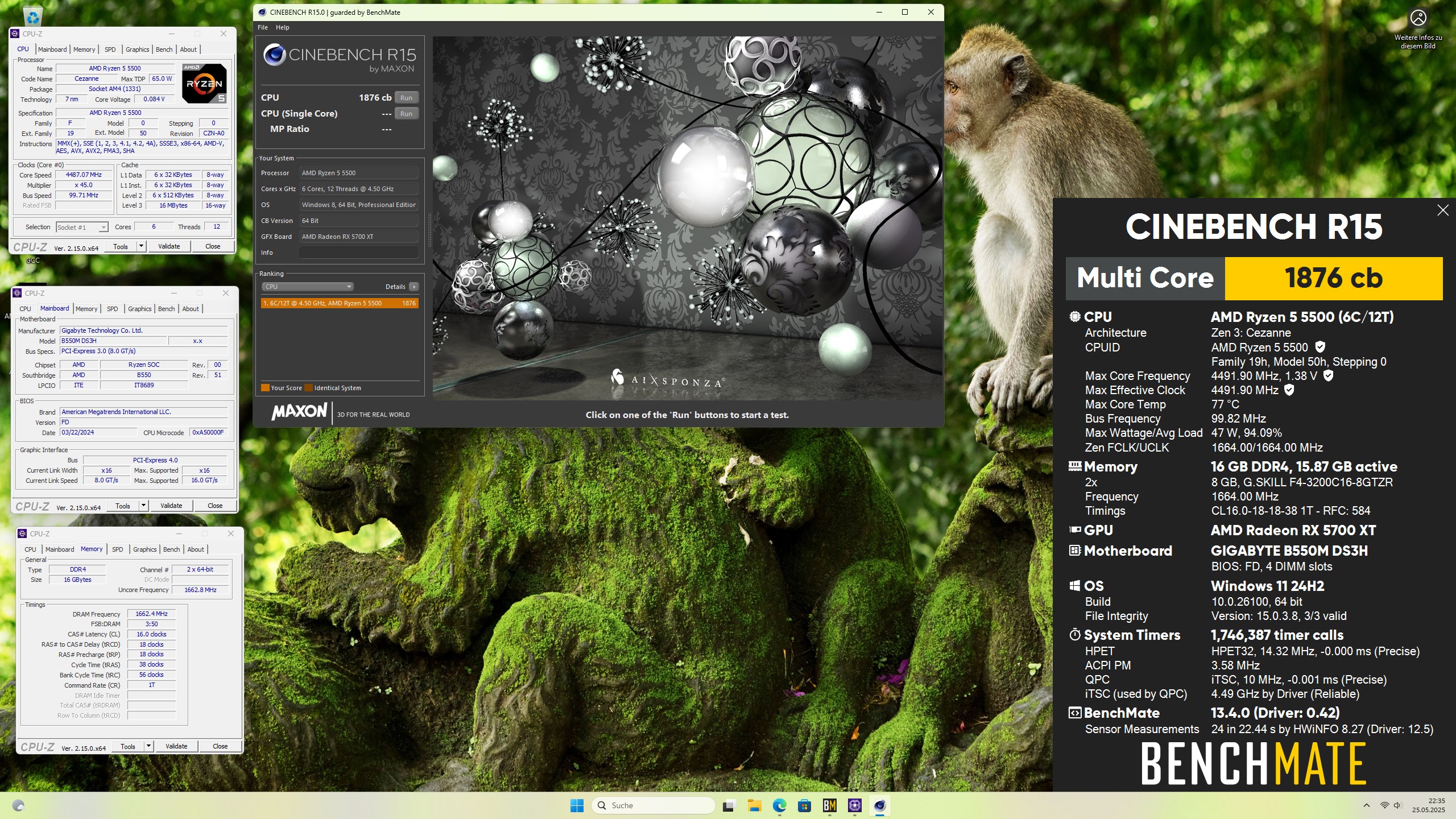Click the Ranking Details arrow button

pos(414,287)
